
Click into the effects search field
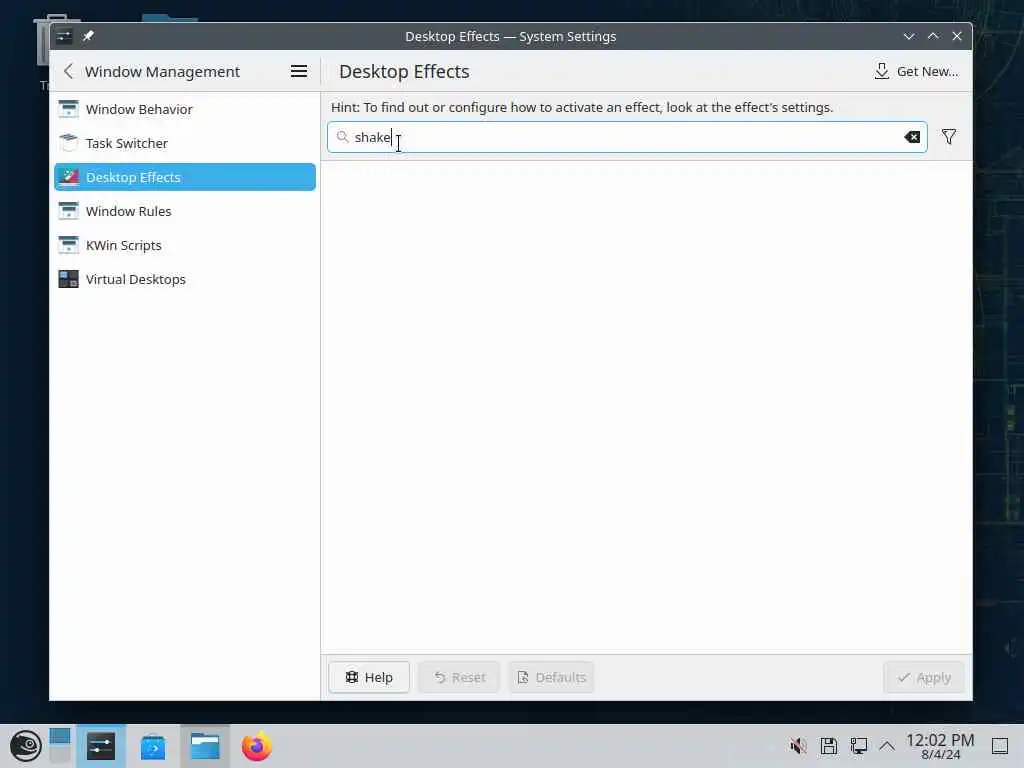pos(626,137)
